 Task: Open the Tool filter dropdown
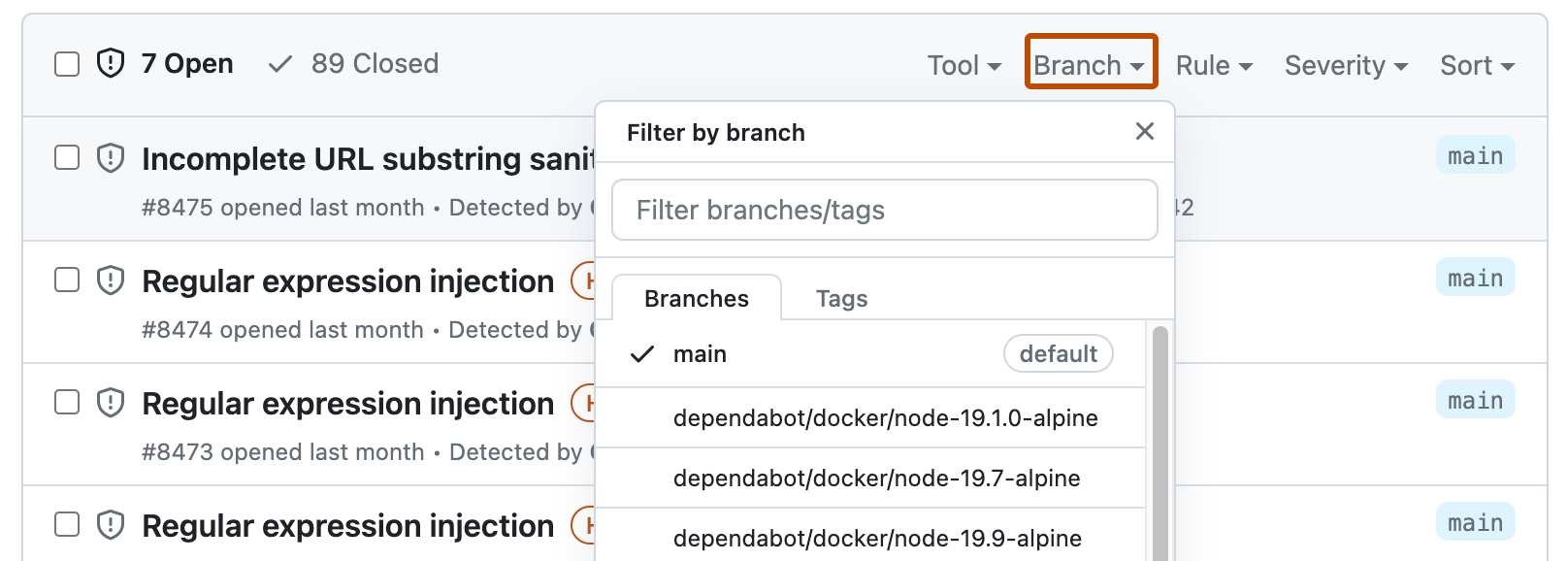964,65
